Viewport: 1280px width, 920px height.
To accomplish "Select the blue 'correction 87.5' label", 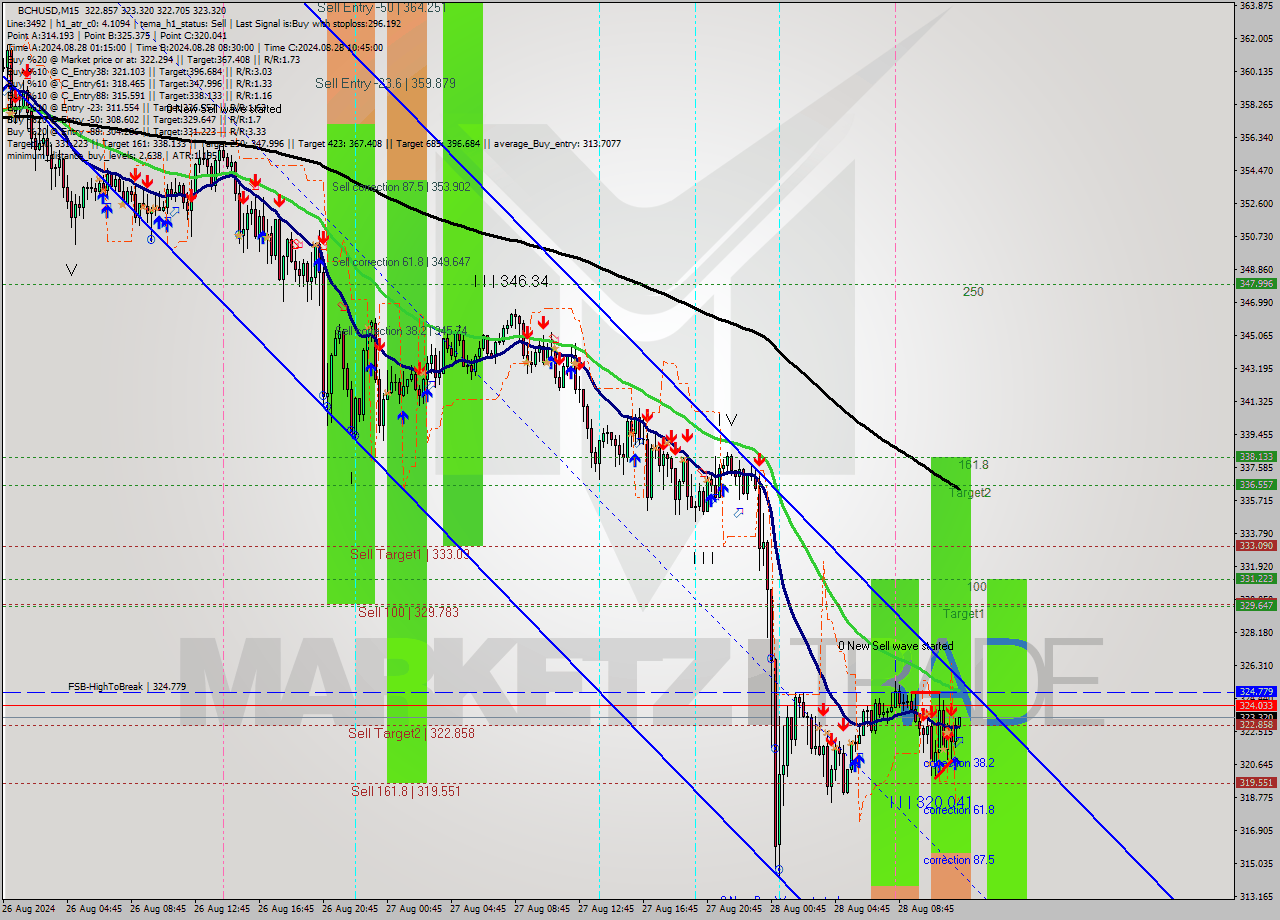I will click(x=959, y=860).
